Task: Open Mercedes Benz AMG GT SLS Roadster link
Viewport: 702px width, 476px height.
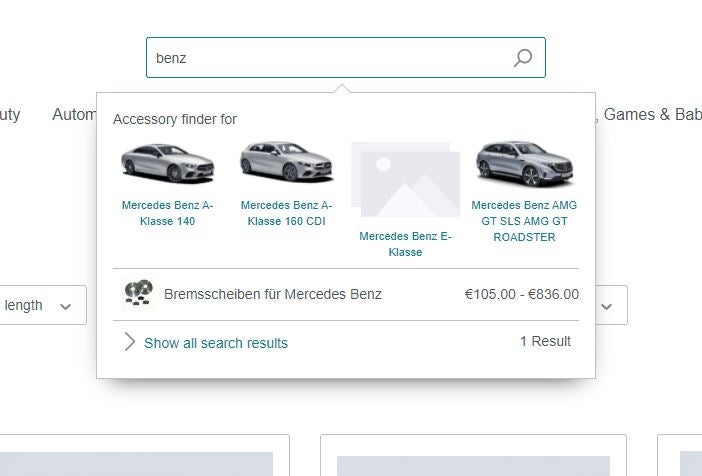Action: coord(524,221)
